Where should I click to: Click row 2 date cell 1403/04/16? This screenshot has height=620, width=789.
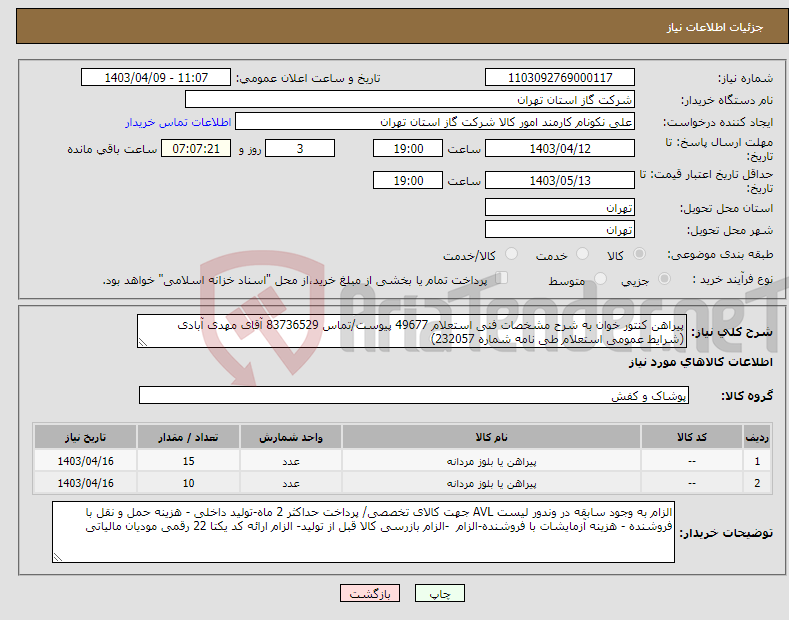click(86, 483)
